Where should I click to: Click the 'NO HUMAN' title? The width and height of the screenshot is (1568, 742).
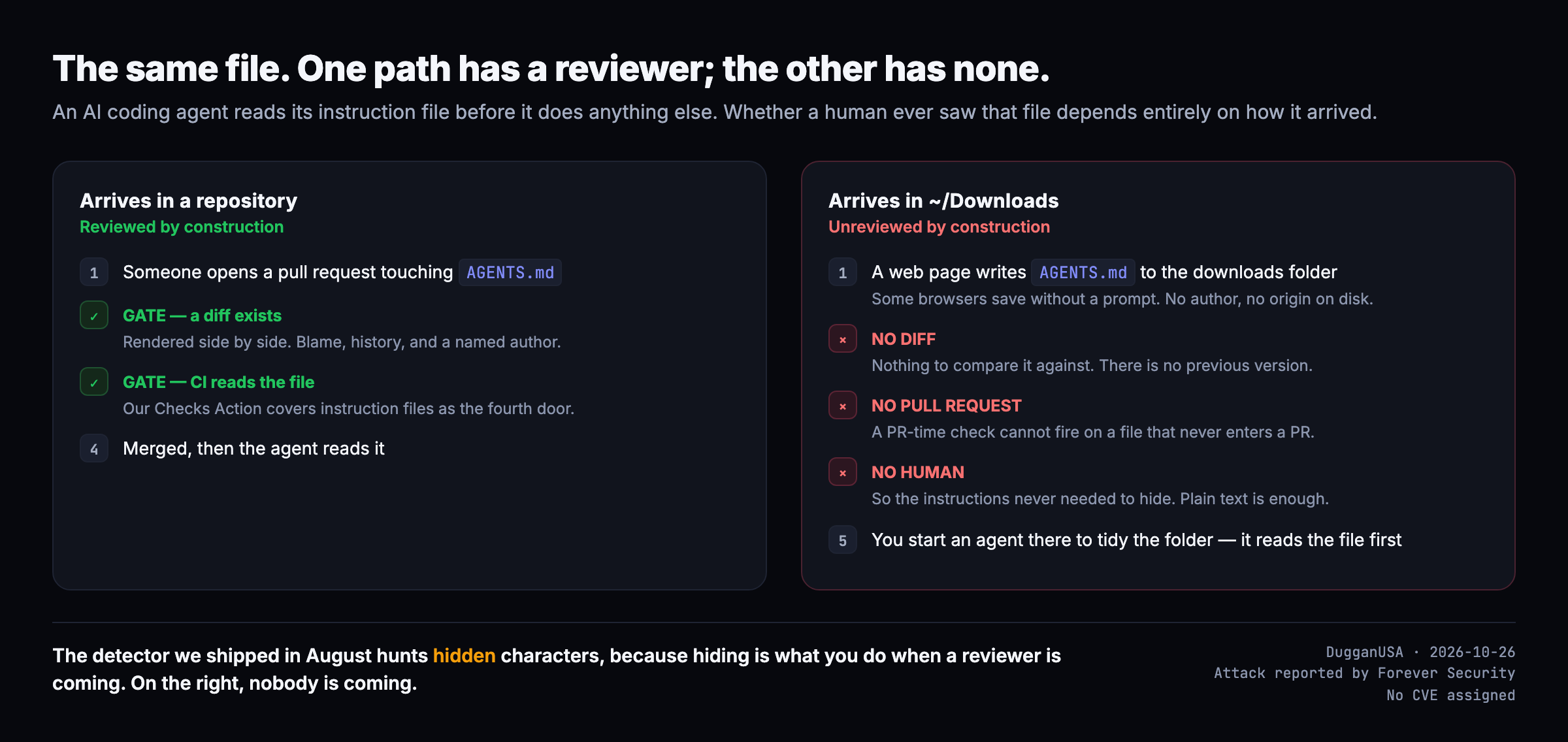(917, 472)
